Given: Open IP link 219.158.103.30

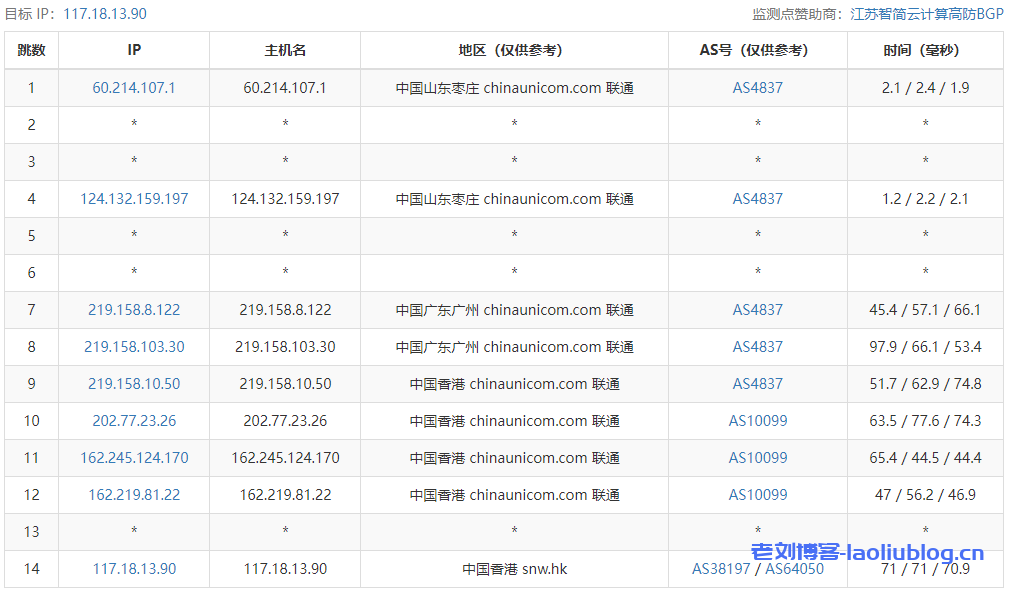Looking at the screenshot, I should [134, 347].
